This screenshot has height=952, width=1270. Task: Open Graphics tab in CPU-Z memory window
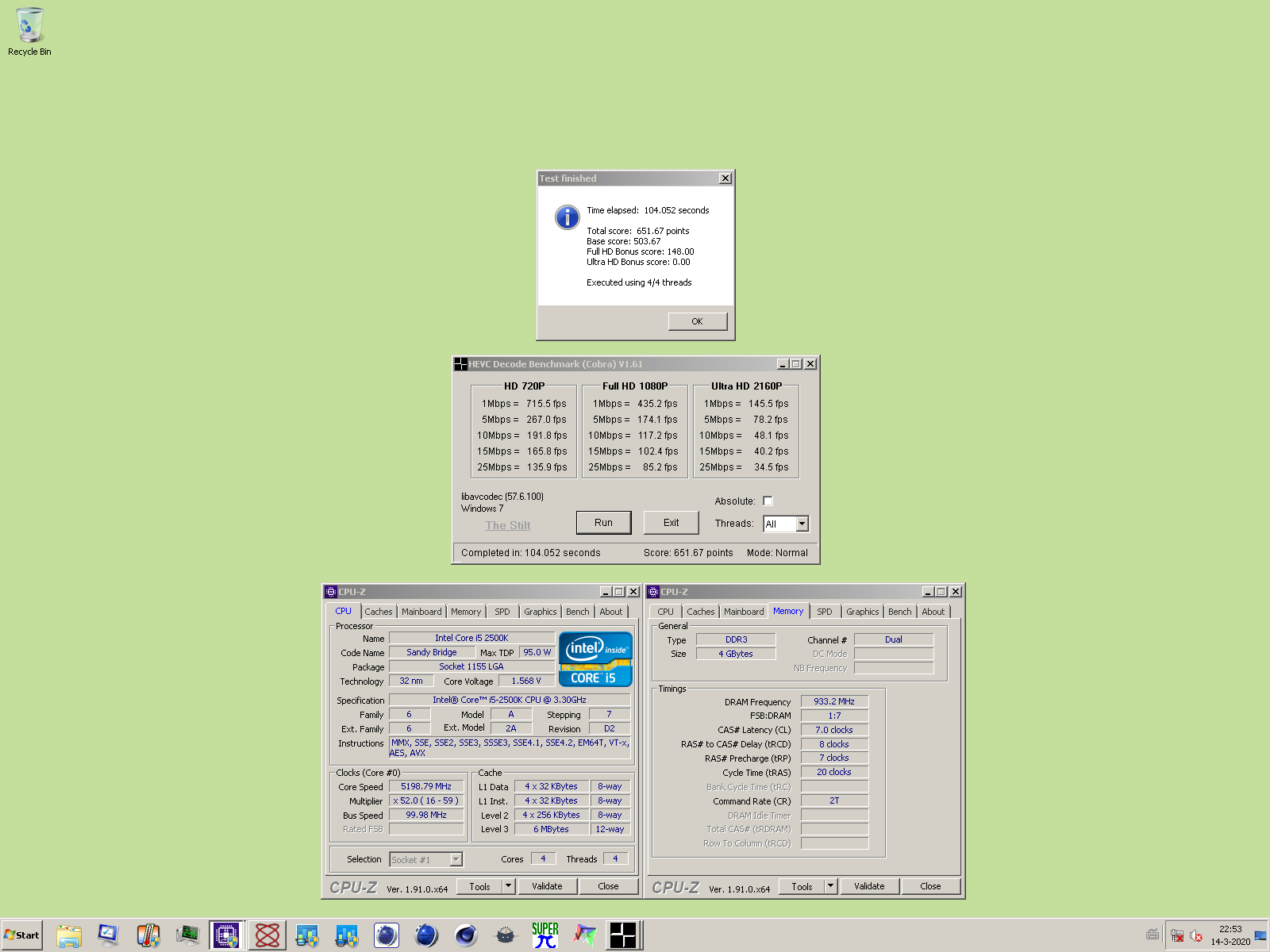pyautogui.click(x=863, y=612)
